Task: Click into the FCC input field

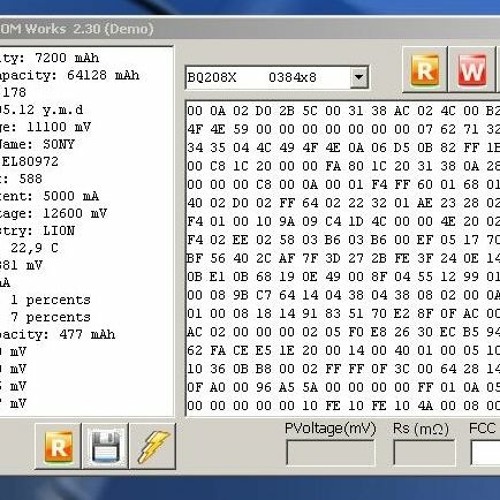Action: 486,452
